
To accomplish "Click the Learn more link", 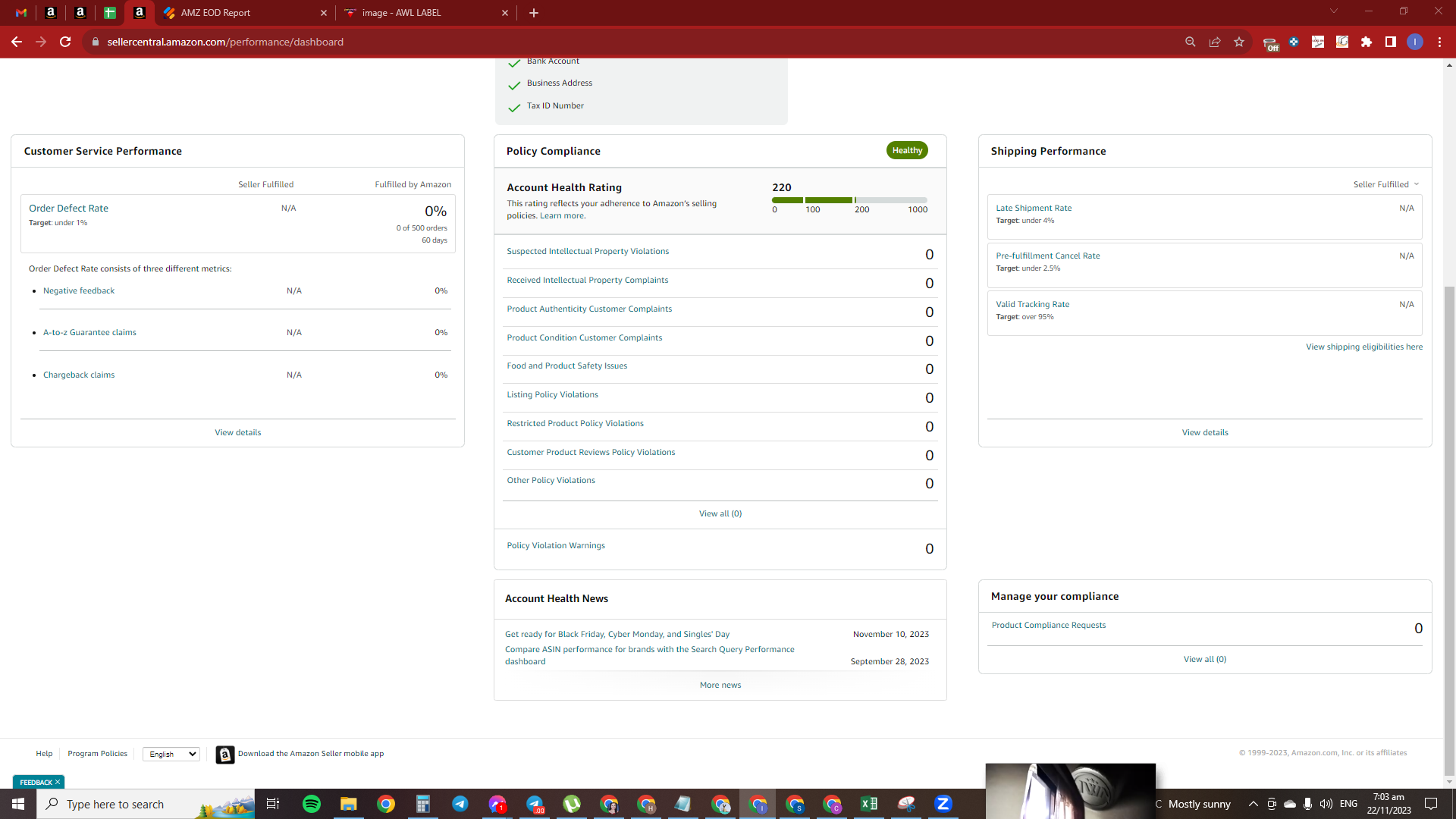I will point(562,216).
